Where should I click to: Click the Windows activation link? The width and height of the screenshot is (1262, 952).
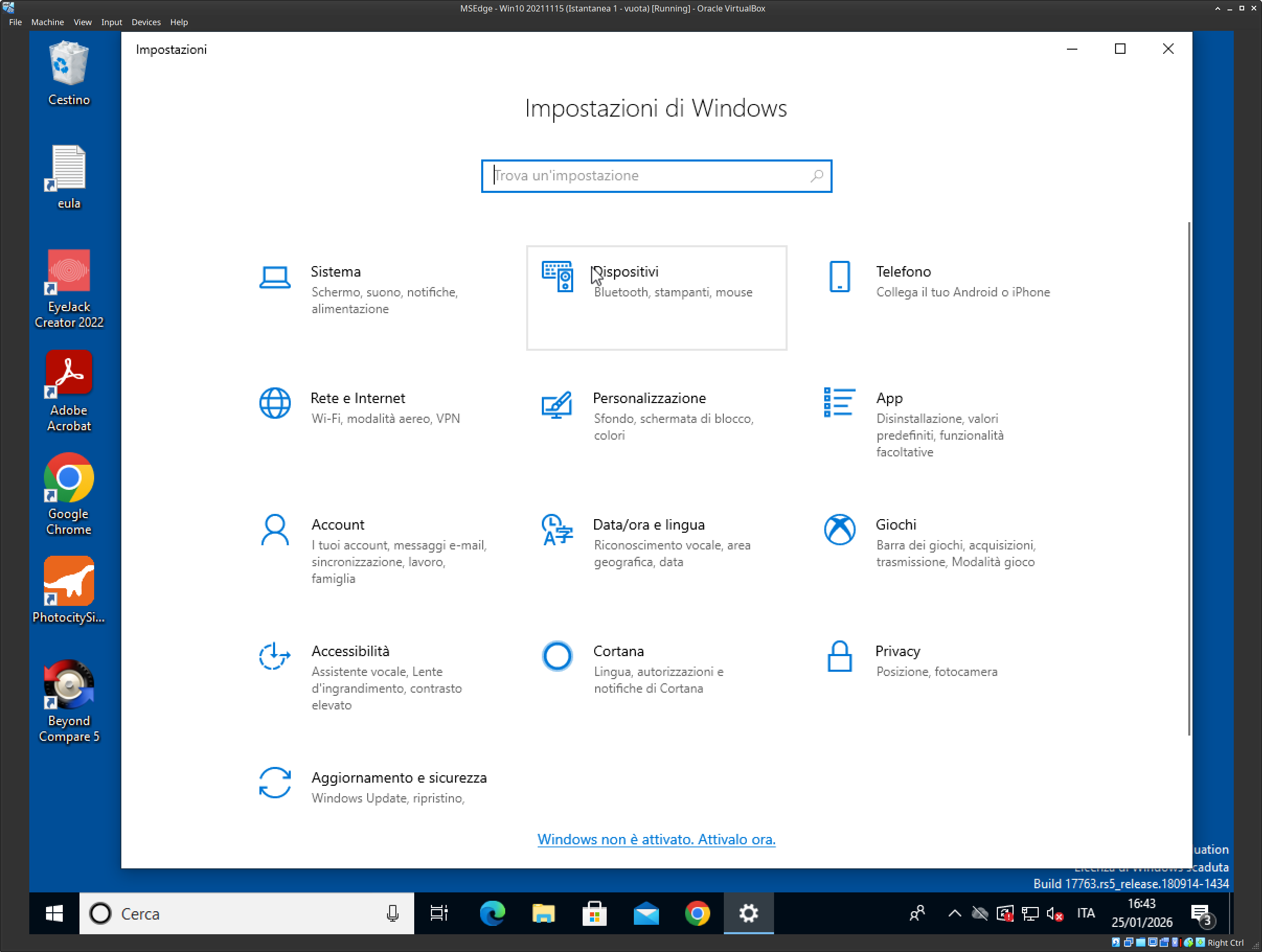click(x=656, y=840)
